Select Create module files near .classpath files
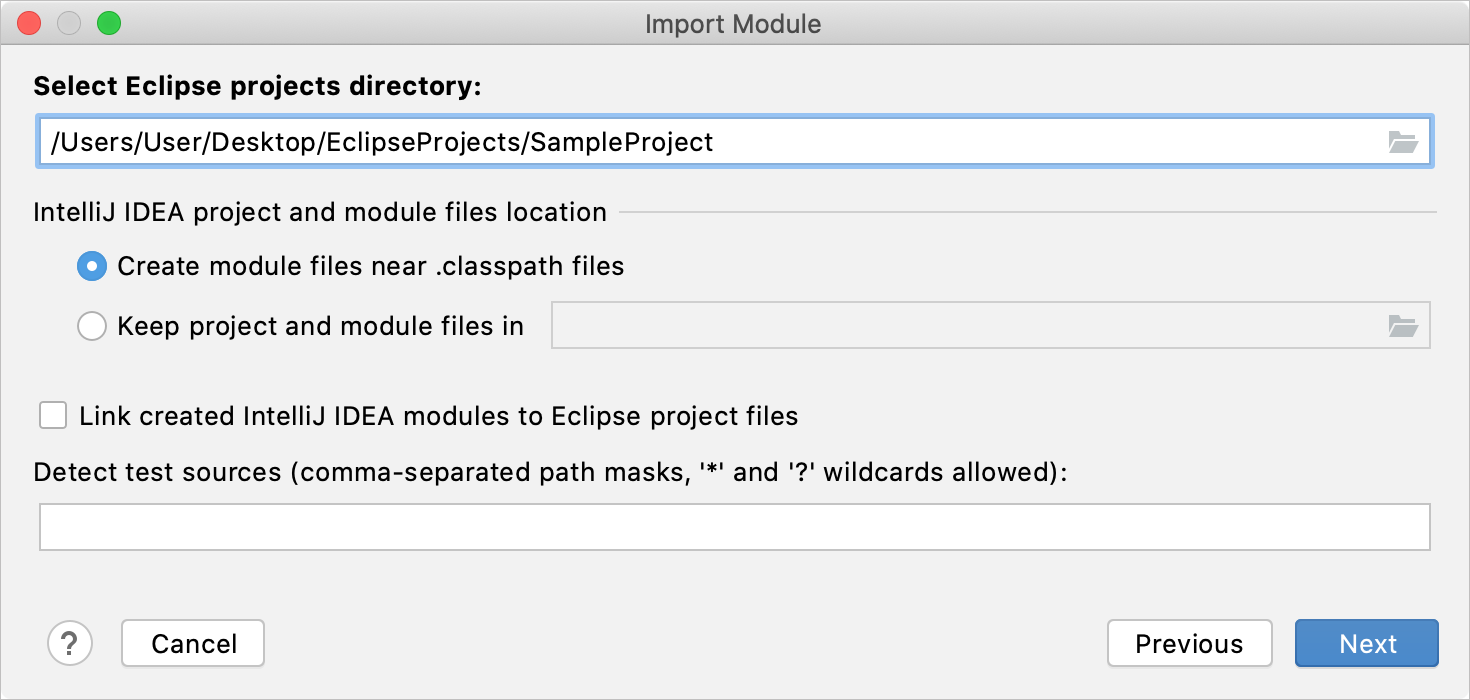 92,267
